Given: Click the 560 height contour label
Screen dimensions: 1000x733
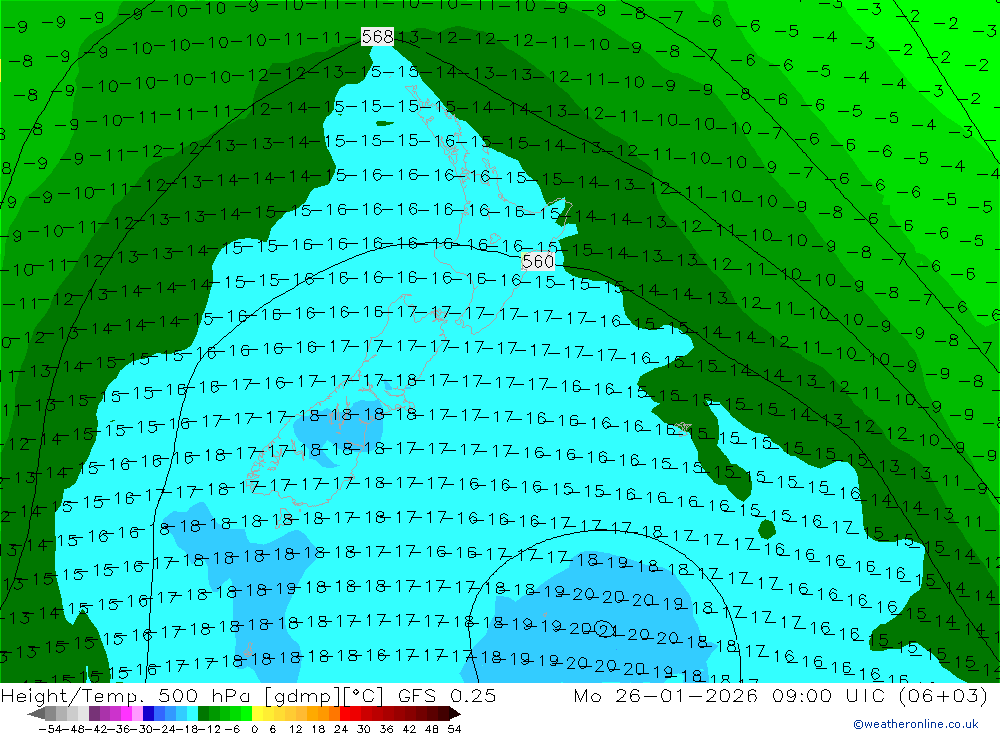Looking at the screenshot, I should [x=538, y=261].
